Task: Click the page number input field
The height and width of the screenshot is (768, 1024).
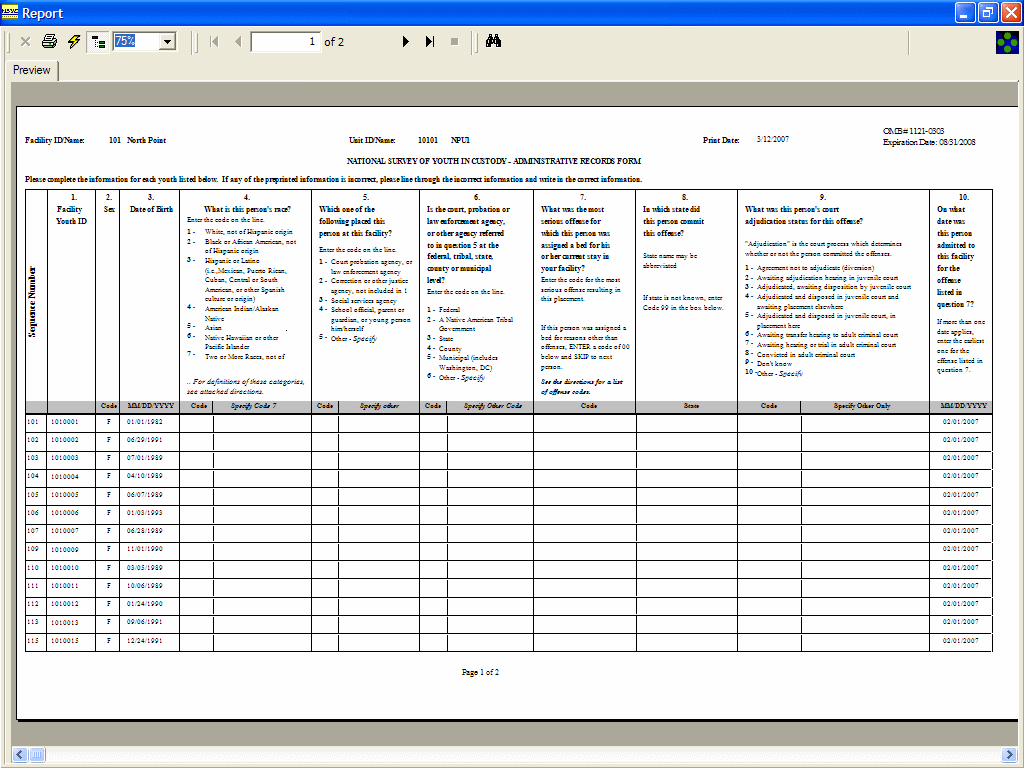Action: click(285, 42)
